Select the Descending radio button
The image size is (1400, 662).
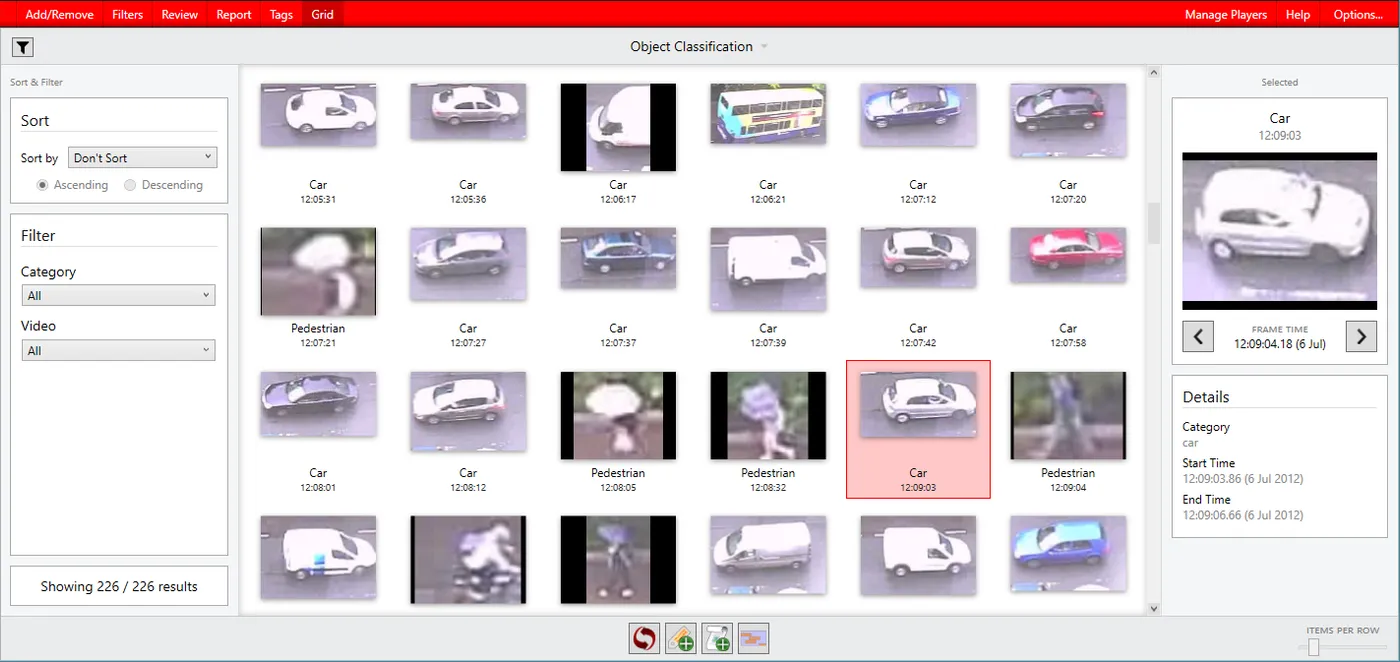click(130, 185)
